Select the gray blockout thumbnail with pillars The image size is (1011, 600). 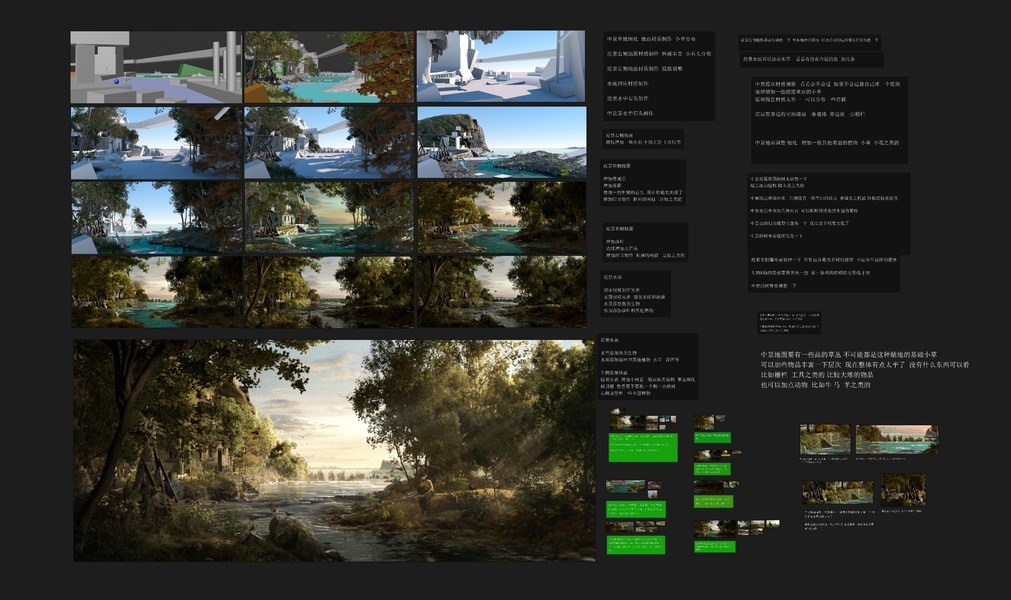156,67
